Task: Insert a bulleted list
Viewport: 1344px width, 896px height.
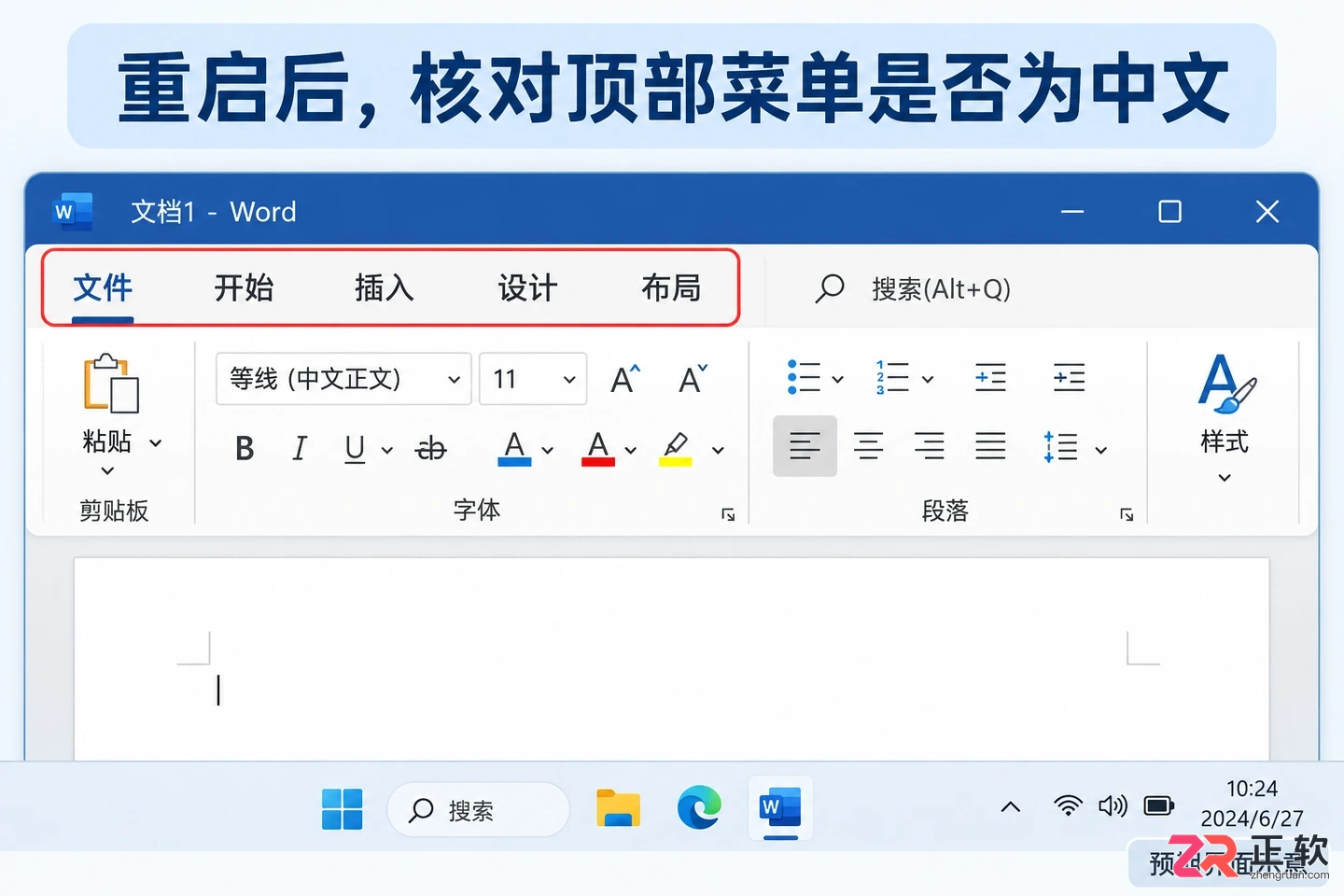Action: tap(804, 378)
